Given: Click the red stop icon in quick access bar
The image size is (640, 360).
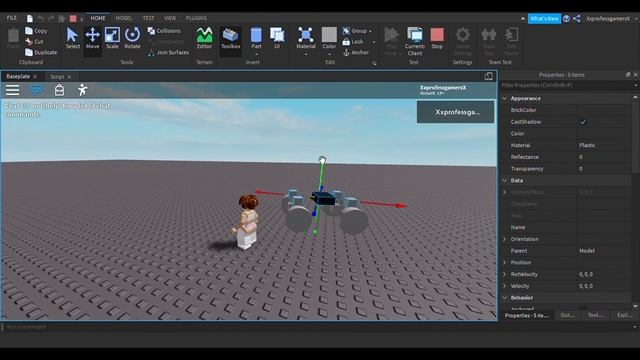Looking at the screenshot, I should click(x=73, y=18).
